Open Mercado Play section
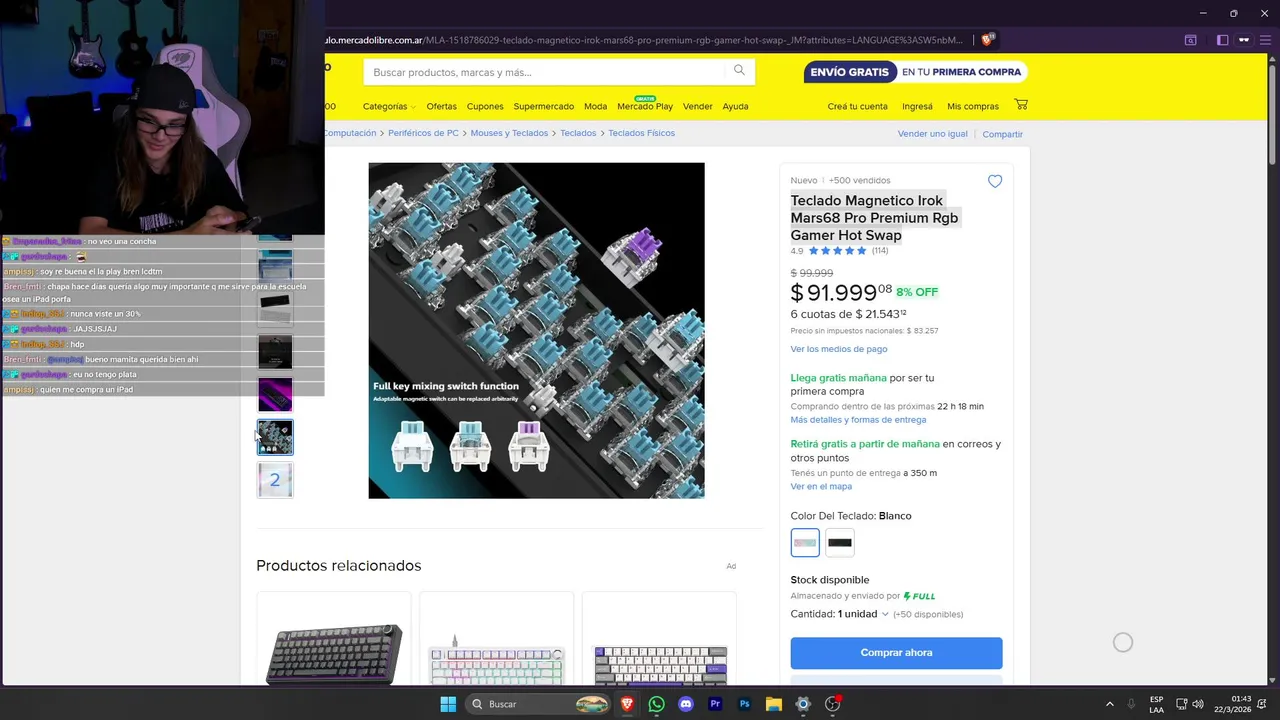 click(x=645, y=106)
